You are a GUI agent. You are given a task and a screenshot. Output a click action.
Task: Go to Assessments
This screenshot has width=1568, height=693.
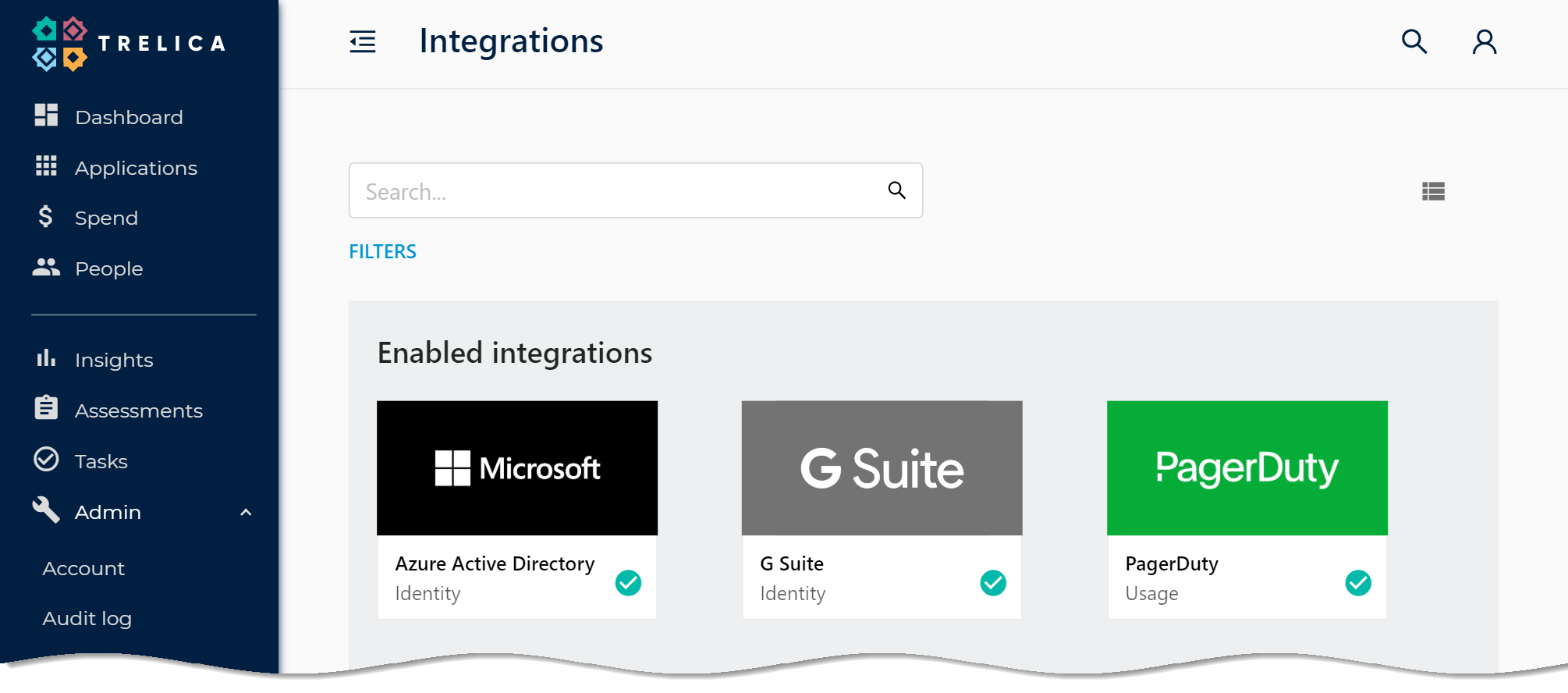pos(139,410)
